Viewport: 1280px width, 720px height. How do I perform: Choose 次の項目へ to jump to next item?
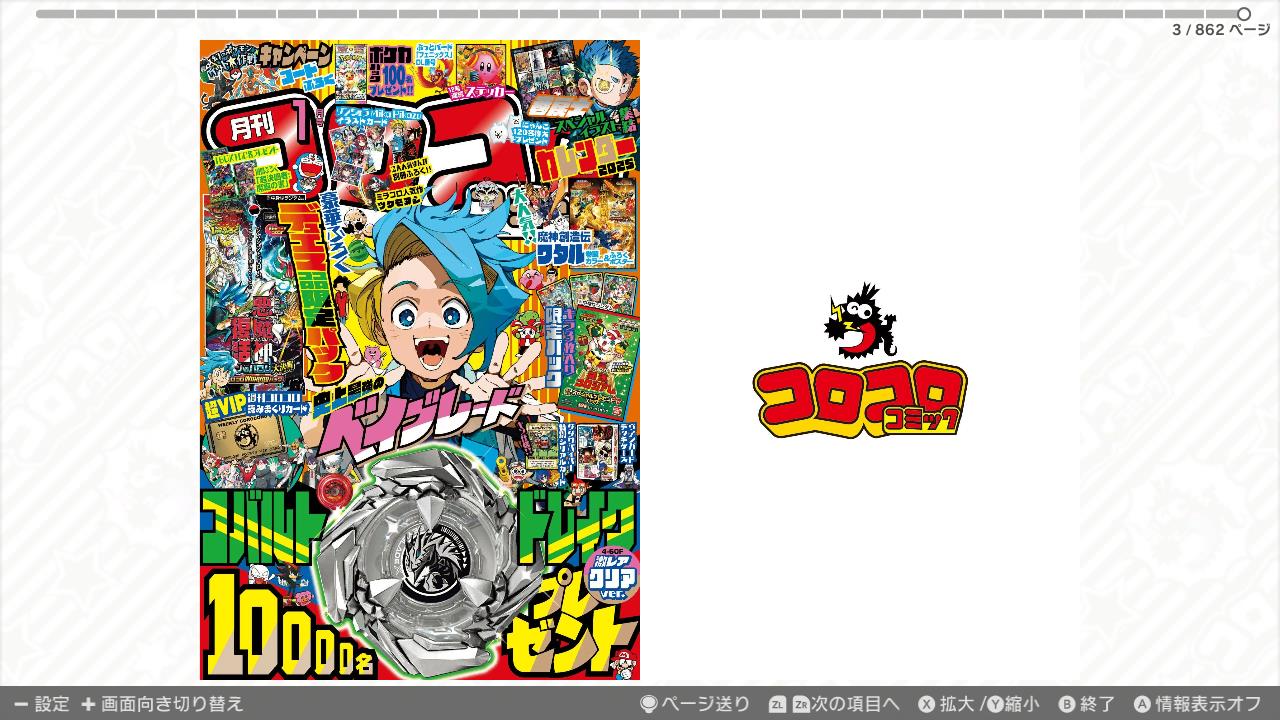856,704
